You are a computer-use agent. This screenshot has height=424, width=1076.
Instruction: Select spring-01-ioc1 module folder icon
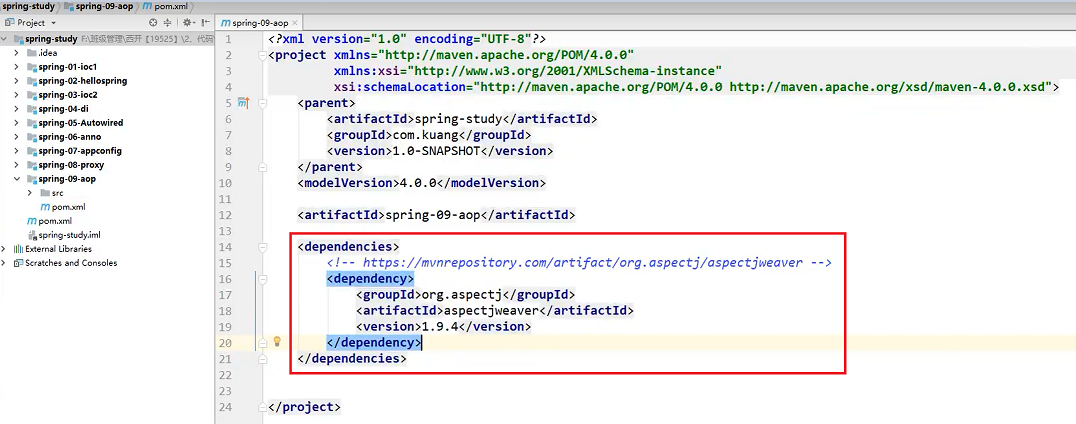click(x=32, y=67)
